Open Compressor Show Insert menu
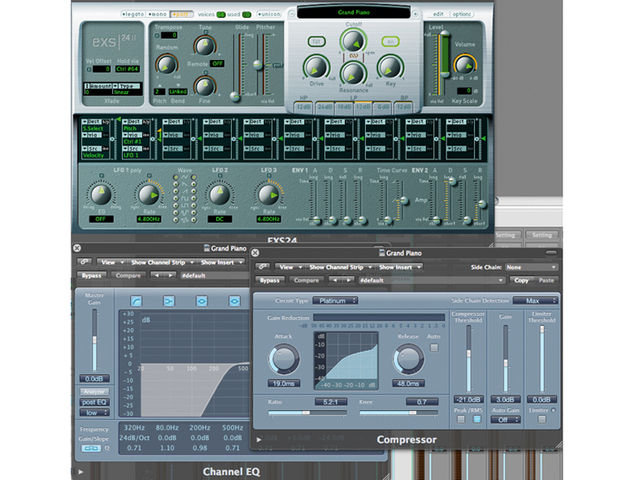 pos(399,267)
